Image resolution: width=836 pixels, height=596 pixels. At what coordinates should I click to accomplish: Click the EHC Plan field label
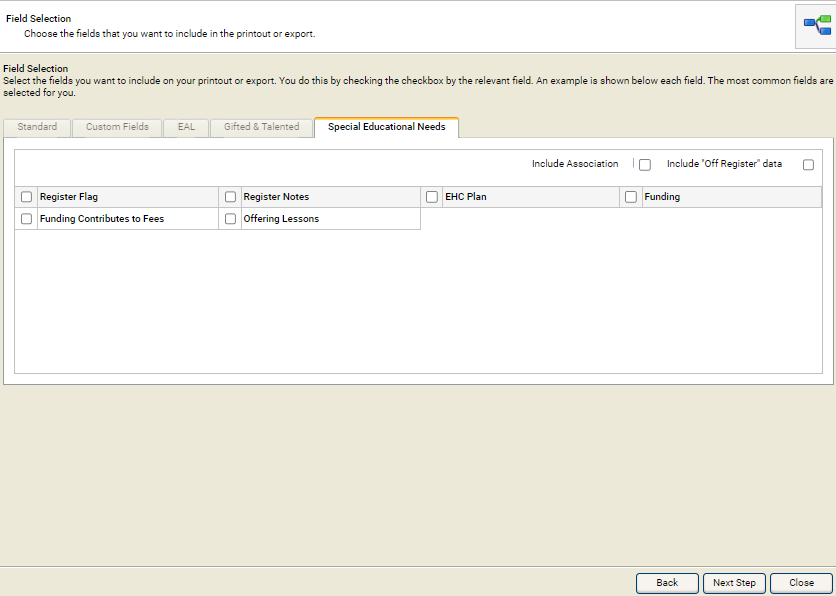pos(466,197)
